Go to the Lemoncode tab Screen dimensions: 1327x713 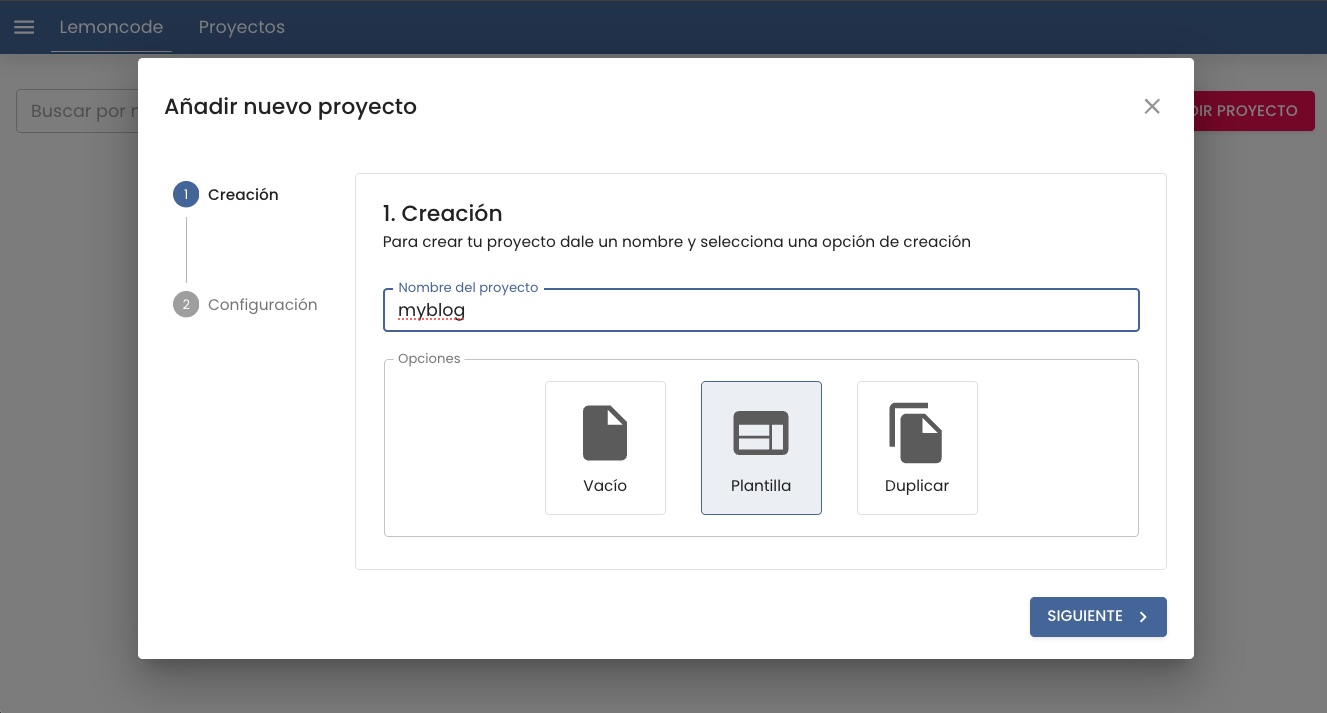pyautogui.click(x=111, y=27)
